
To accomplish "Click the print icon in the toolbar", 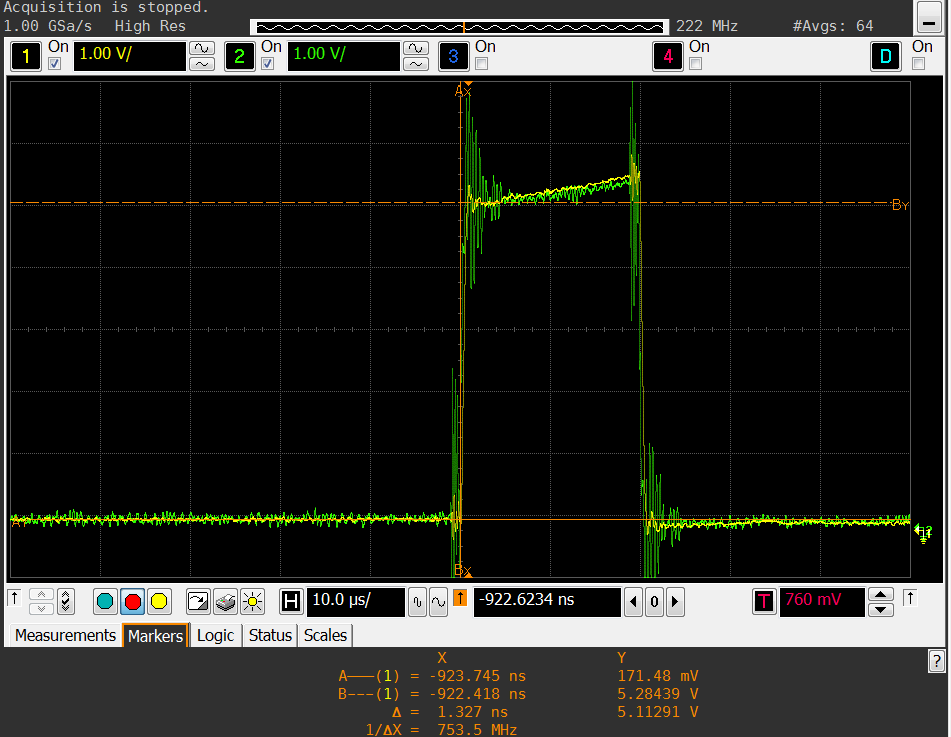I will click(x=225, y=601).
